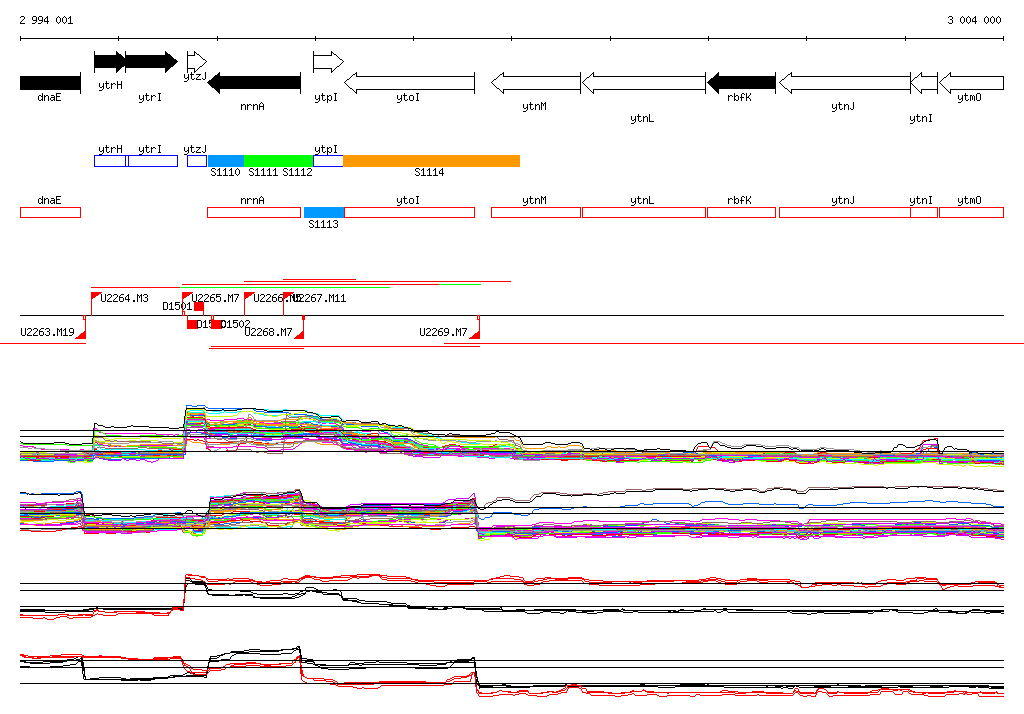The width and height of the screenshot is (1024, 714).
Task: Select the white ytnJ gene arrow
Action: (x=843, y=83)
